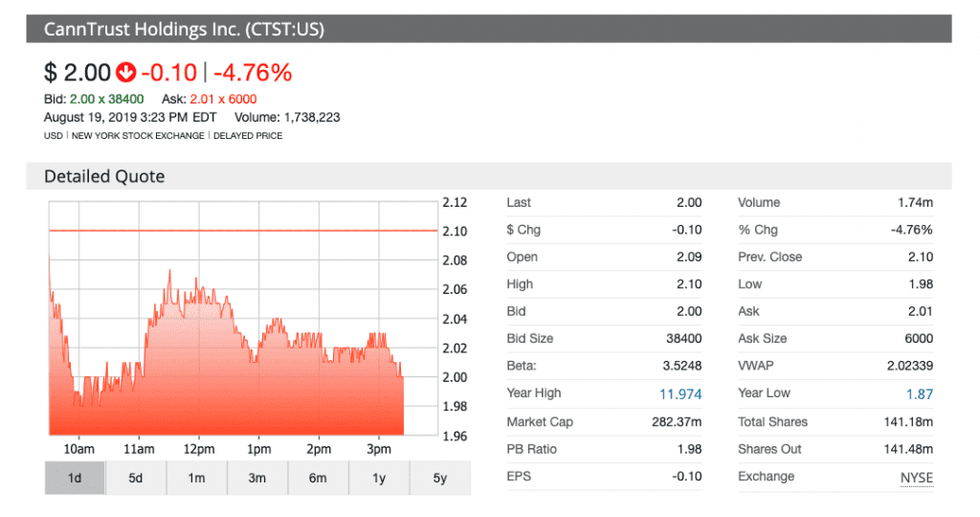Image resolution: width=980 pixels, height=517 pixels.
Task: Select the 6m time range tab
Action: (x=318, y=478)
